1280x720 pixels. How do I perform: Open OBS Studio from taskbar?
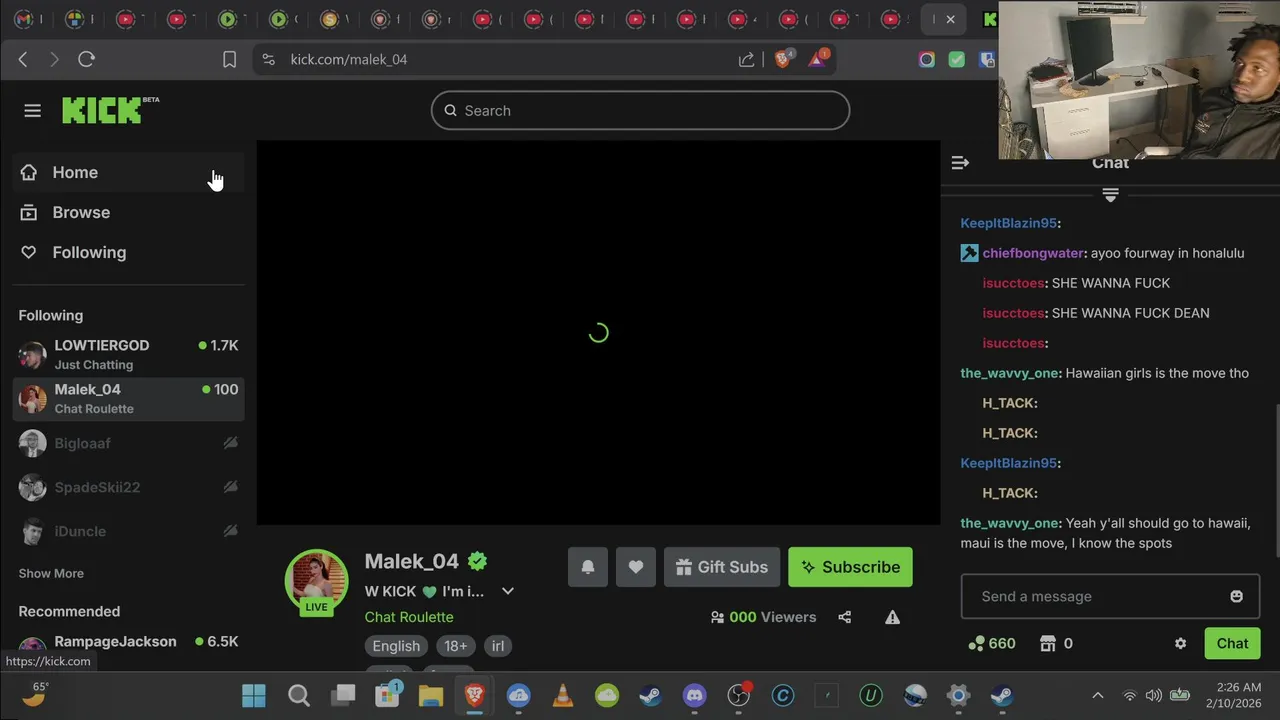click(739, 695)
